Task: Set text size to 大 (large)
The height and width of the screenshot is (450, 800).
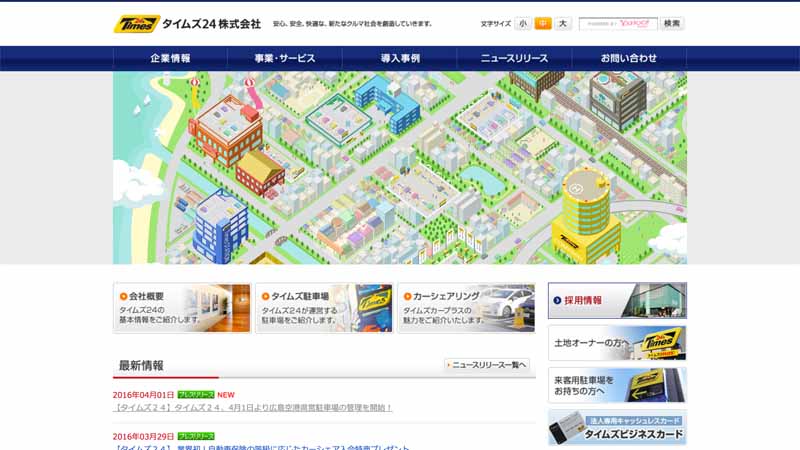Action: pos(563,23)
